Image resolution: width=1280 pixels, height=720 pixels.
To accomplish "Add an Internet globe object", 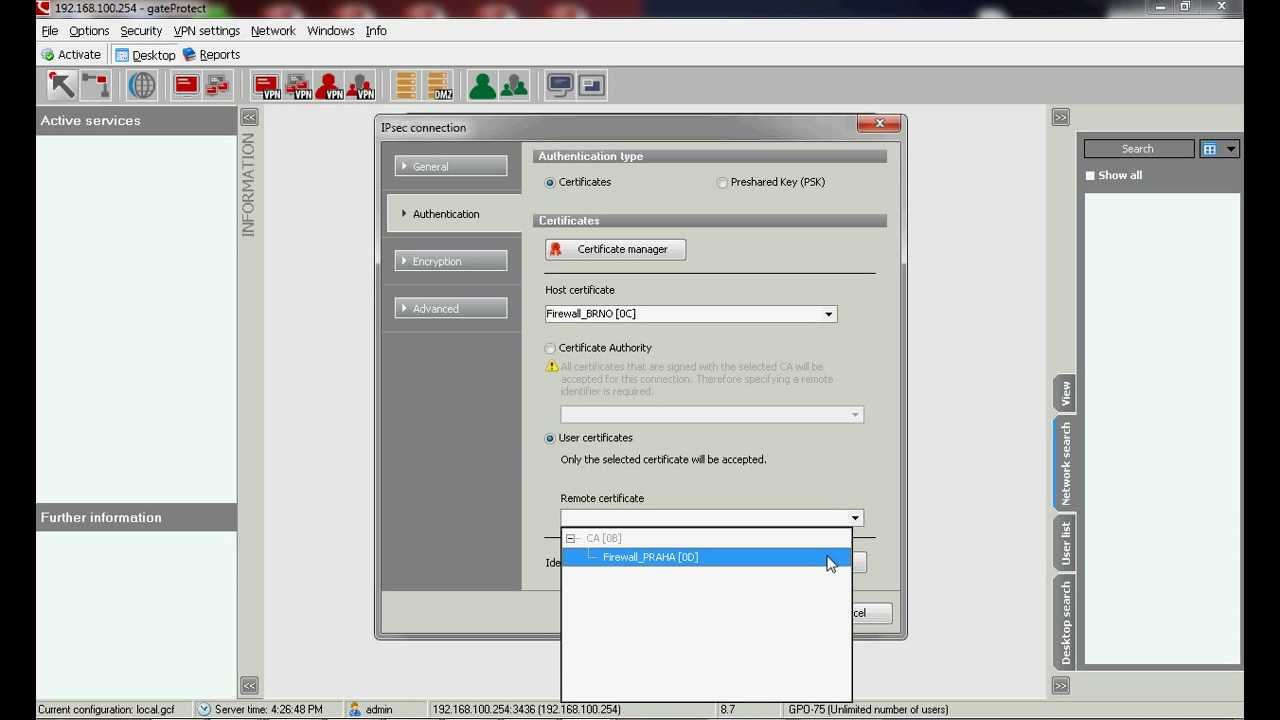I will pyautogui.click(x=142, y=85).
